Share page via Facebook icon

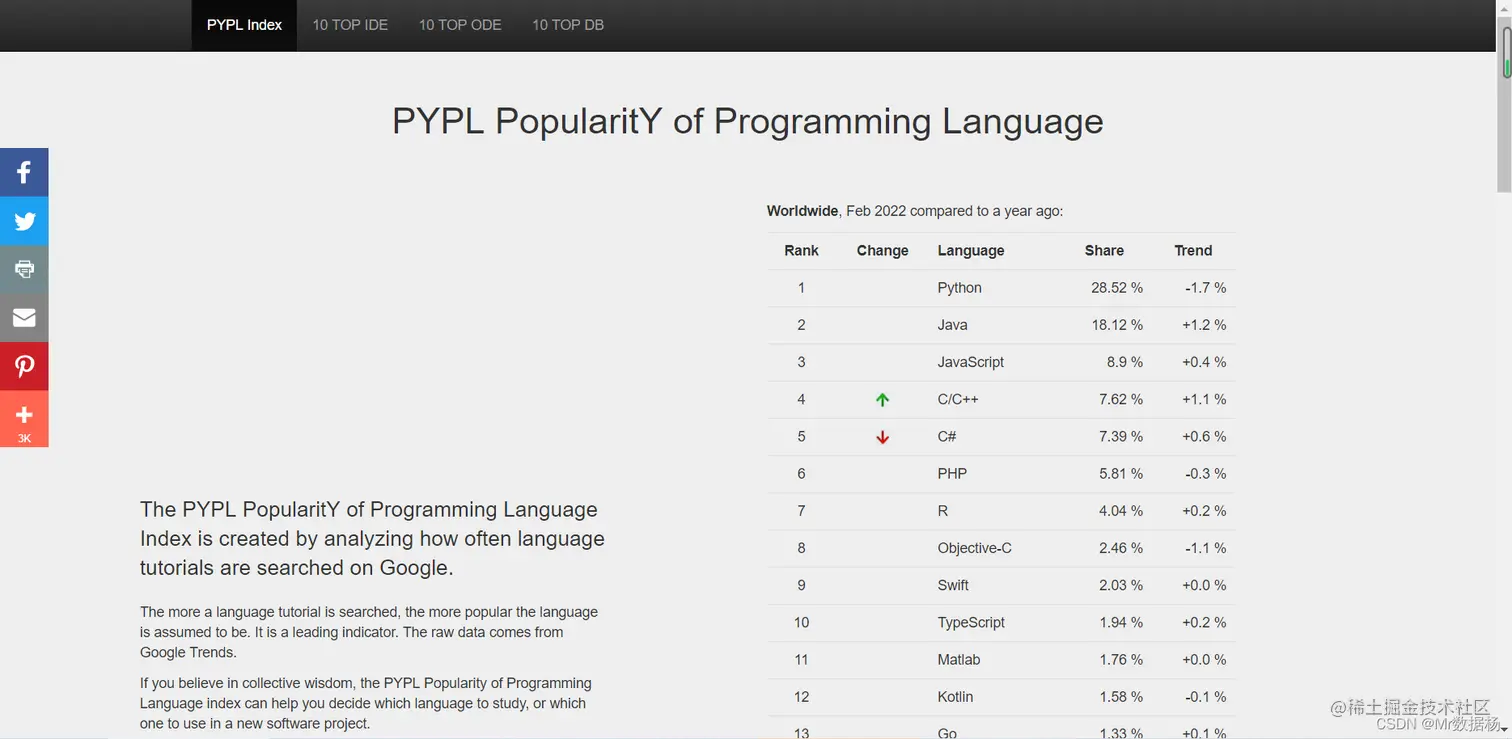pos(24,172)
